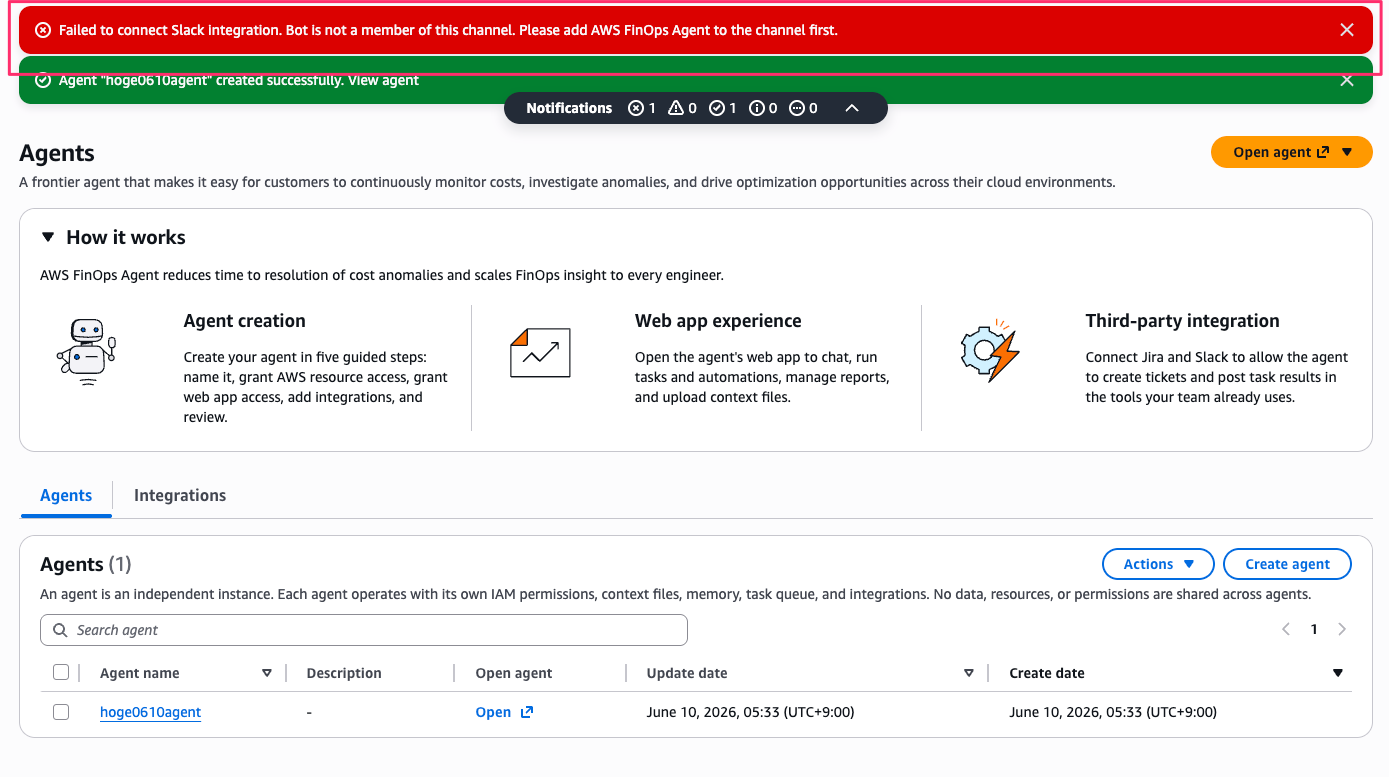Image resolution: width=1389 pixels, height=777 pixels.
Task: Click the check icon in green banner
Action: pyautogui.click(x=43, y=80)
